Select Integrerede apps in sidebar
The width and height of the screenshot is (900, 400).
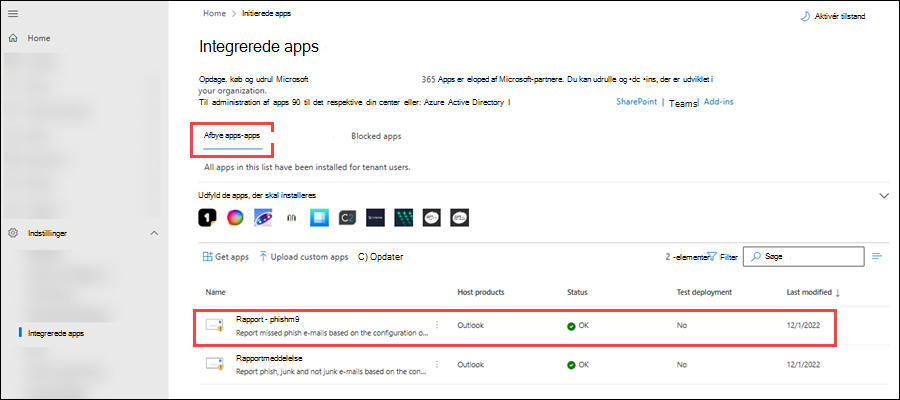coord(56,333)
